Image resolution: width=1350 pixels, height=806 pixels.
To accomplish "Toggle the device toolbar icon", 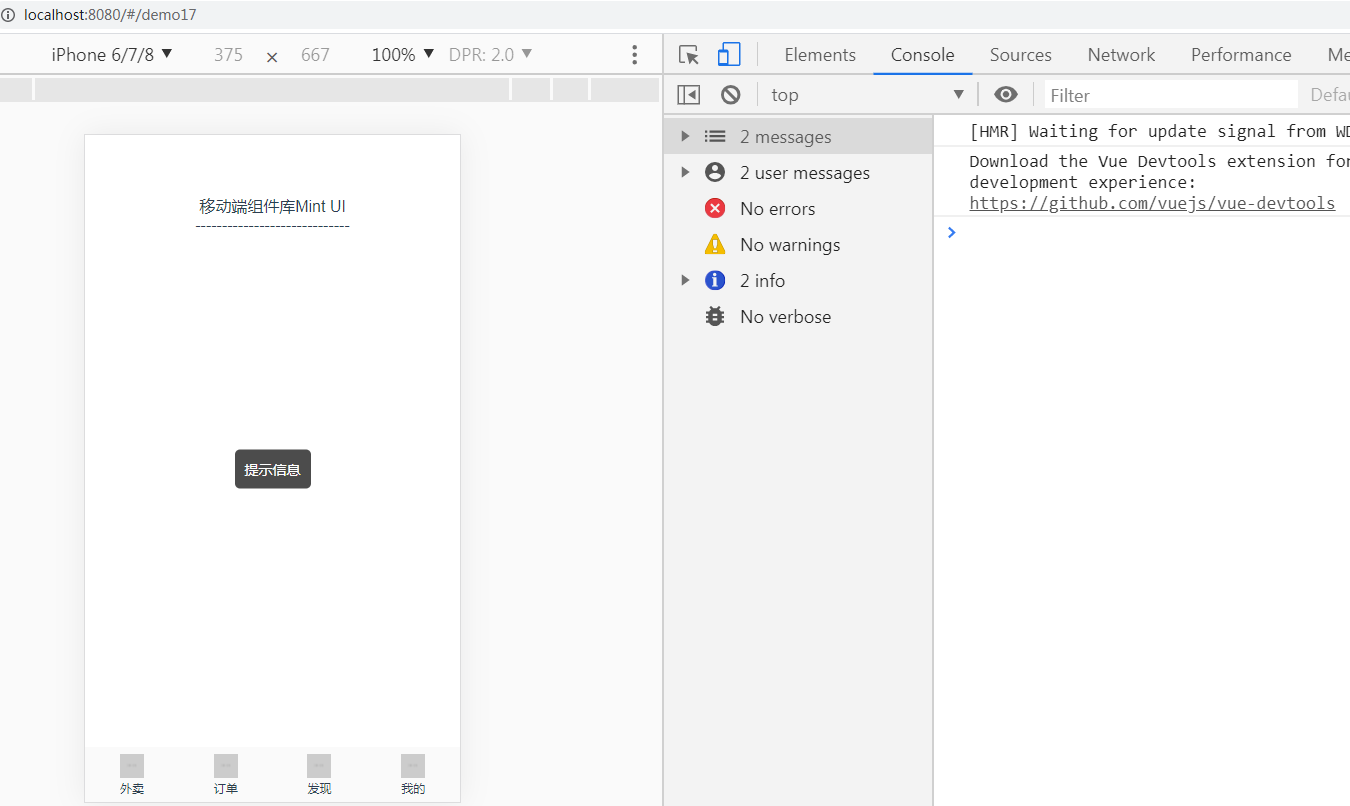I will [x=729, y=55].
